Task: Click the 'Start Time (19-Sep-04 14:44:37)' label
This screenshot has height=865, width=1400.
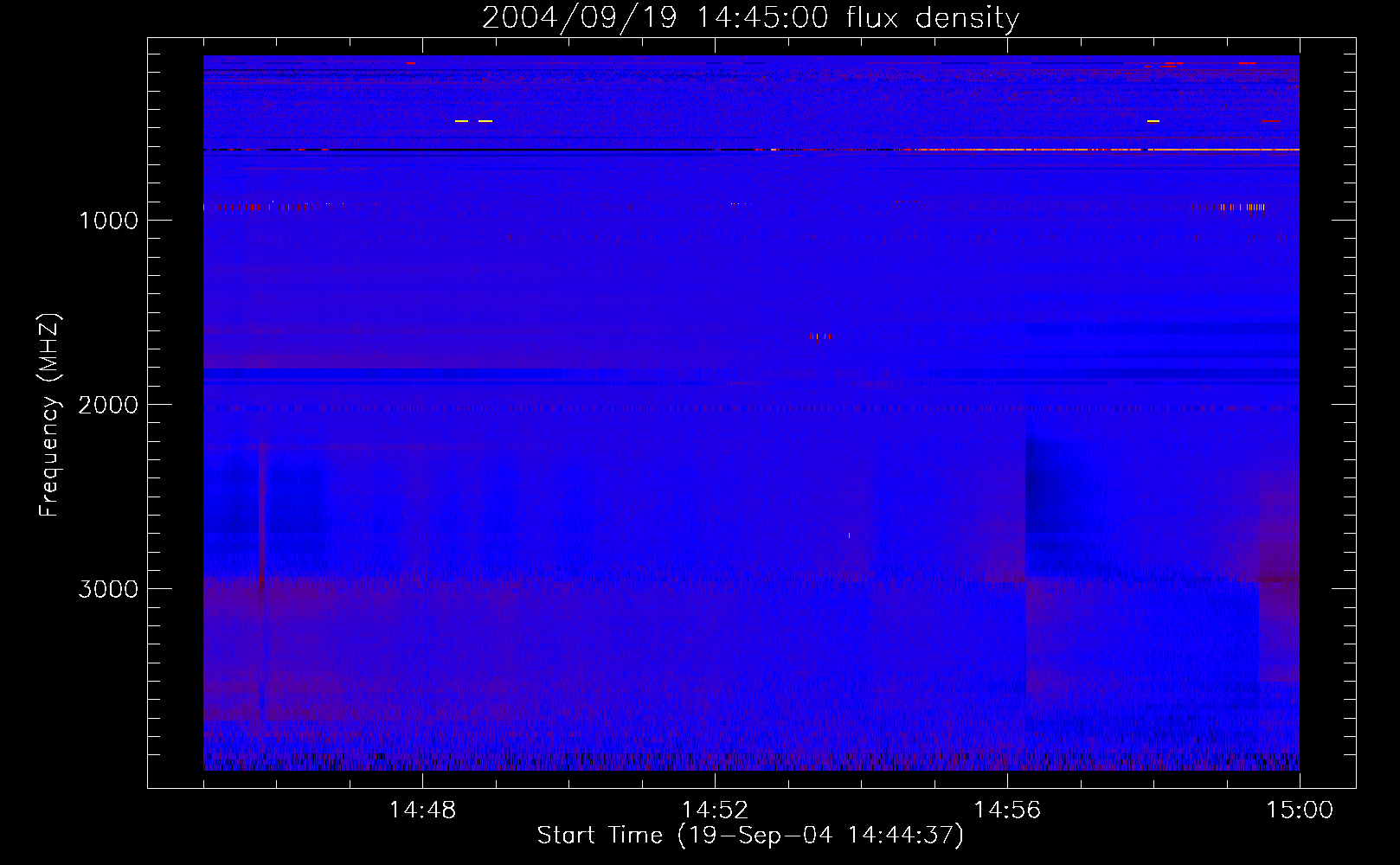Action: pos(750,835)
